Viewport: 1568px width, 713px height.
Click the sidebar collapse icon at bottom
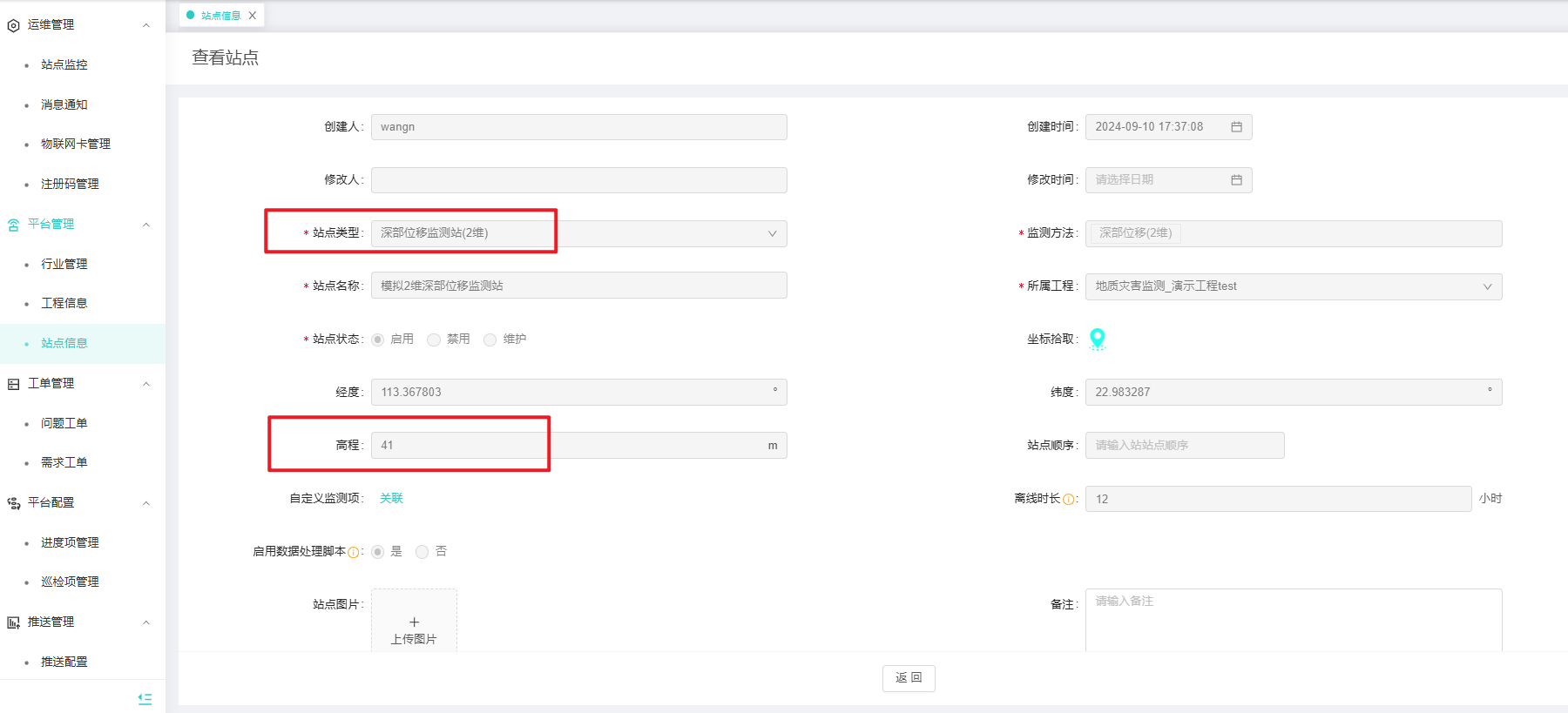pyautogui.click(x=145, y=698)
